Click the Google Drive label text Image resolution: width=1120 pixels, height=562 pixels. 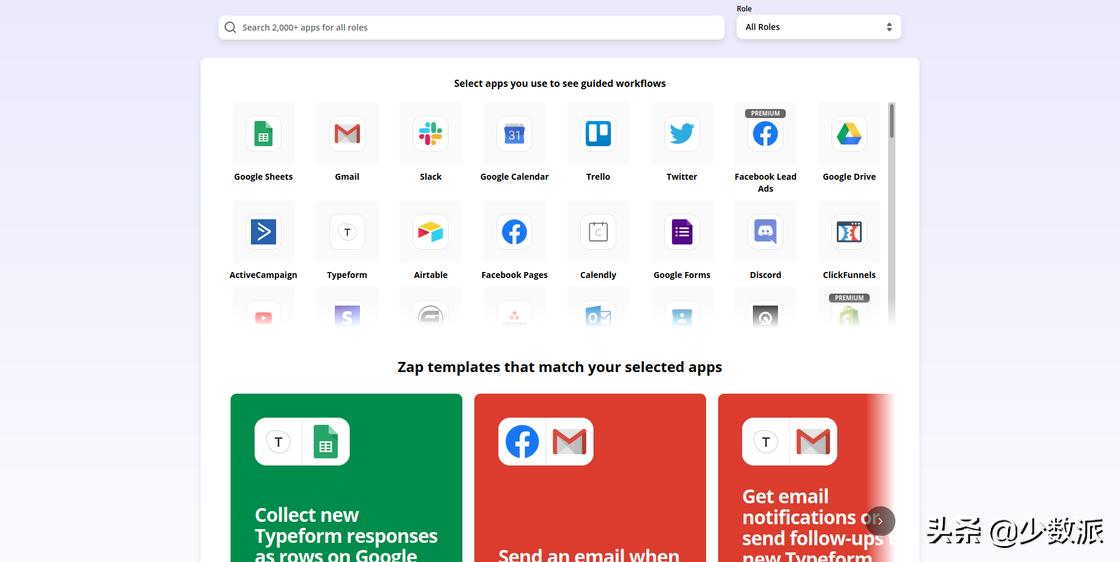pos(849,177)
